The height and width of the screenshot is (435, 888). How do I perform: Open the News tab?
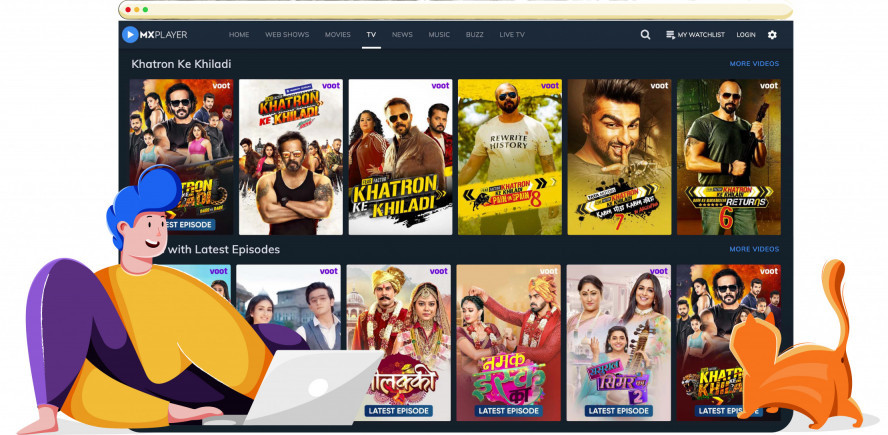402,35
